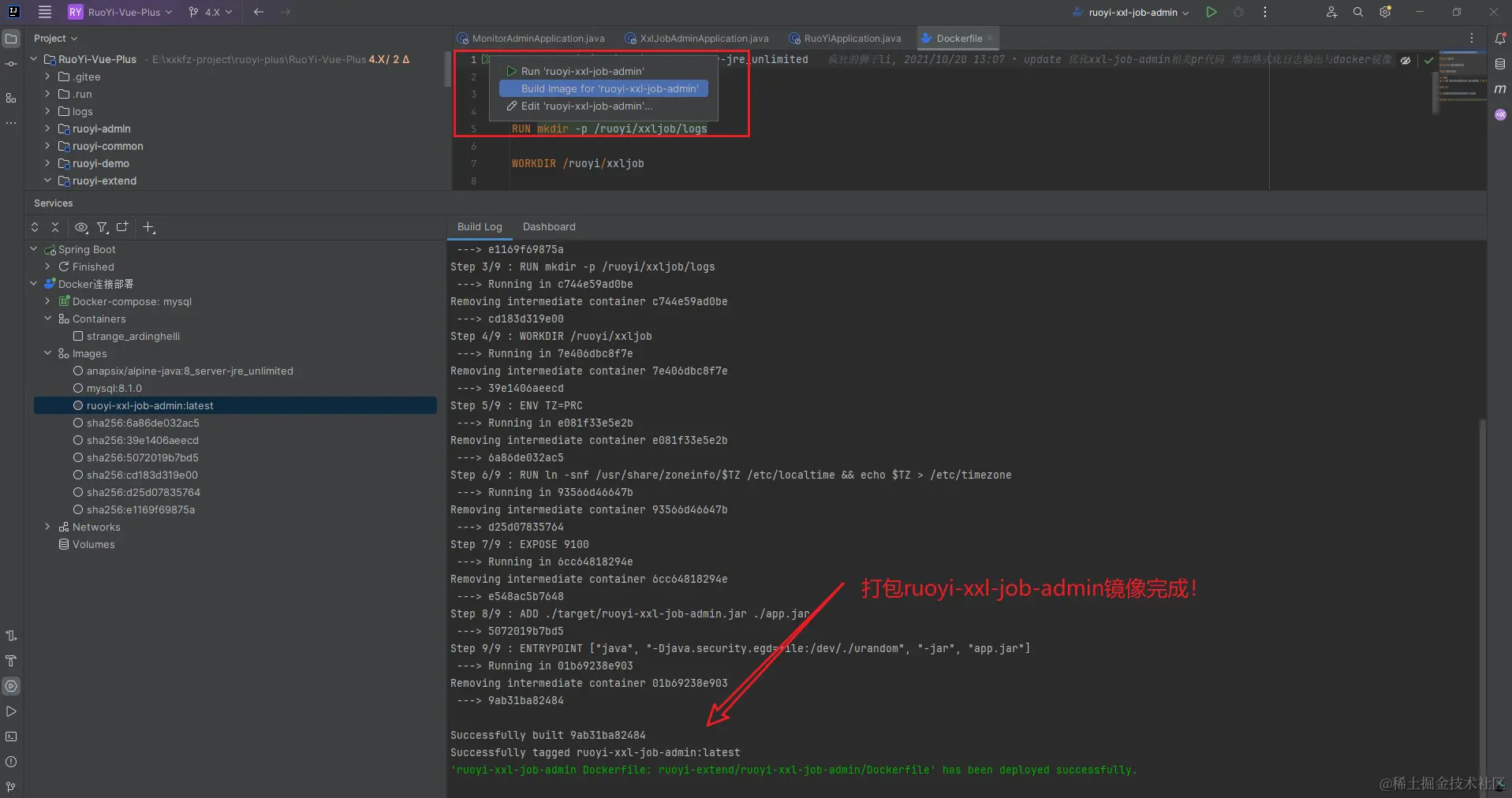The image size is (1512, 798).
Task: Toggle Services view options eye icon
Action: pos(81,227)
